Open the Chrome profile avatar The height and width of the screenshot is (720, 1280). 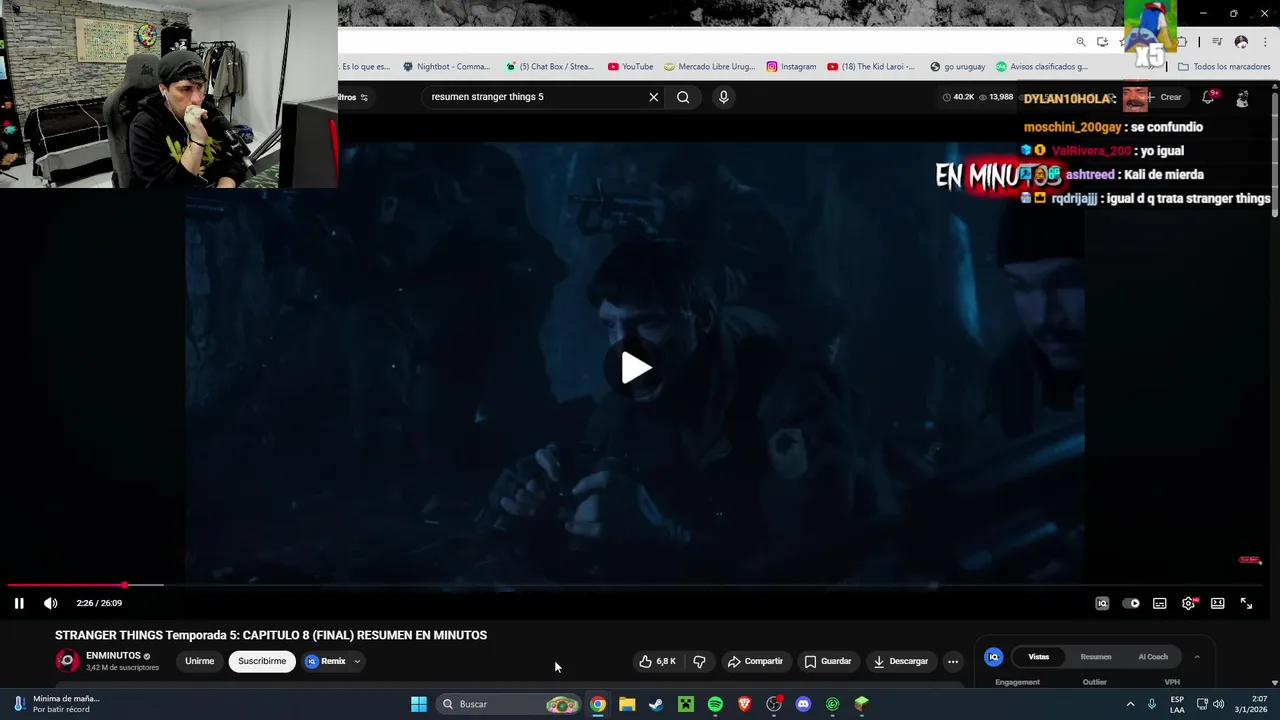(x=1241, y=42)
